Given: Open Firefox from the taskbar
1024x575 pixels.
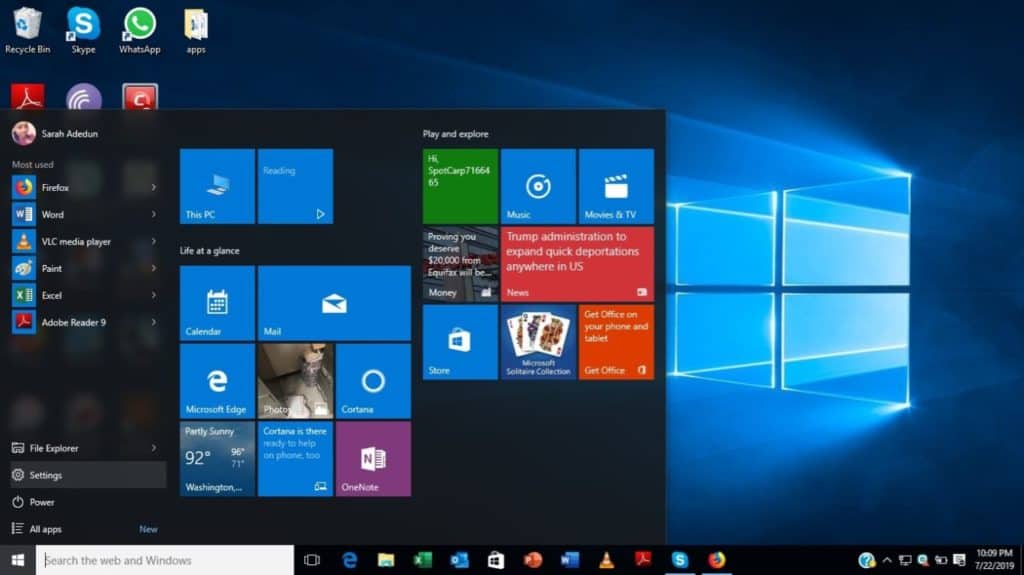Looking at the screenshot, I should pos(717,560).
